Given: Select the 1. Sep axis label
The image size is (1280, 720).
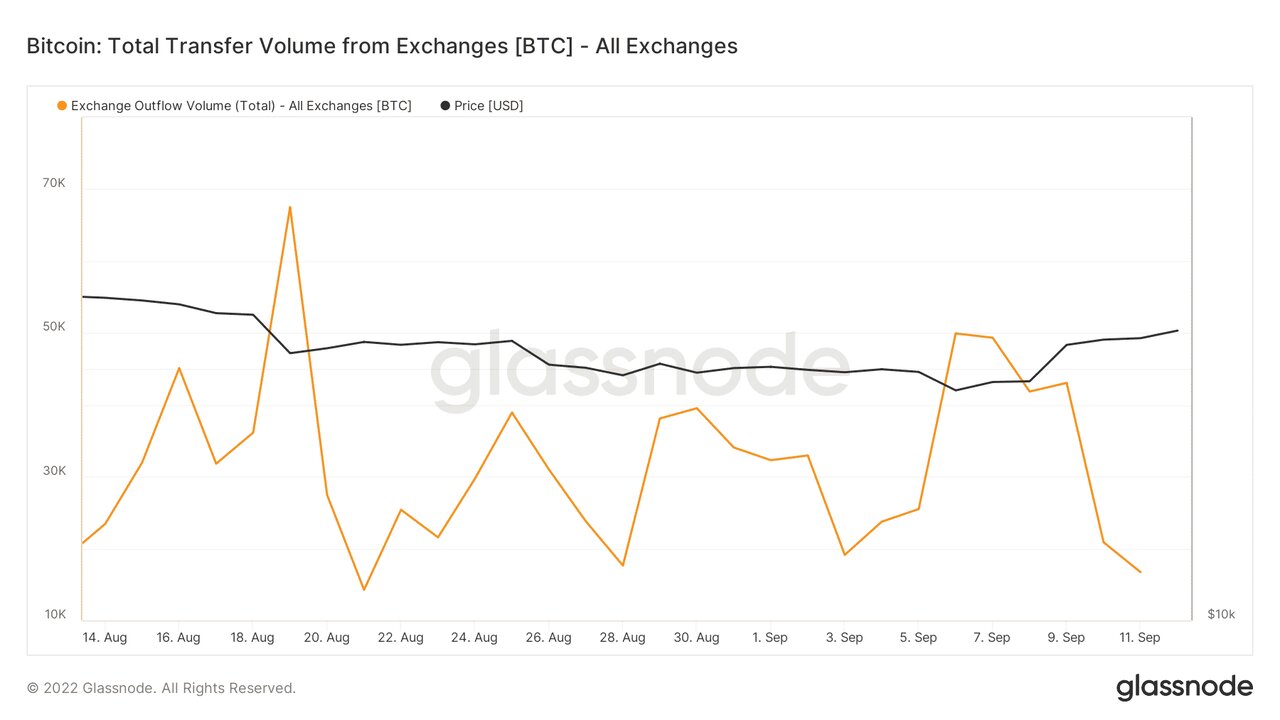Looking at the screenshot, I should point(770,637).
